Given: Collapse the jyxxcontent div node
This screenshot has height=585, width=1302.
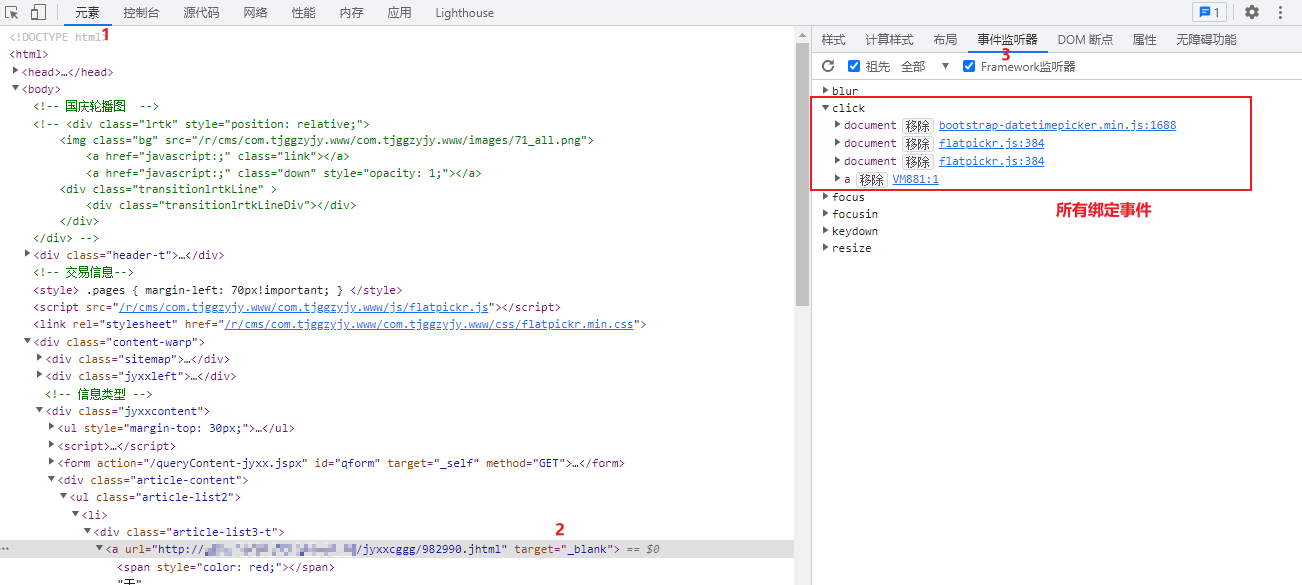Looking at the screenshot, I should [39, 411].
